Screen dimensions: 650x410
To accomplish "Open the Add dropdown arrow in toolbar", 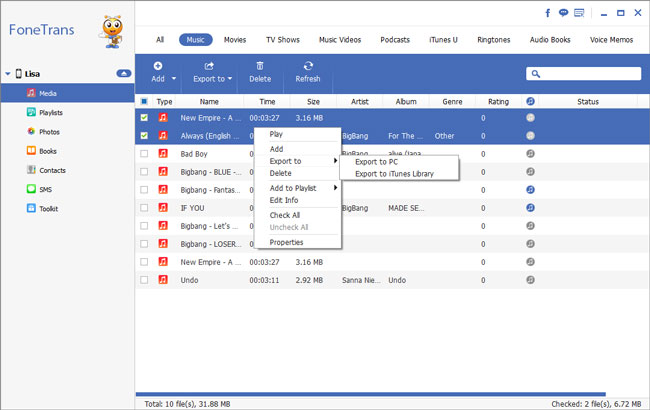I will click(174, 78).
